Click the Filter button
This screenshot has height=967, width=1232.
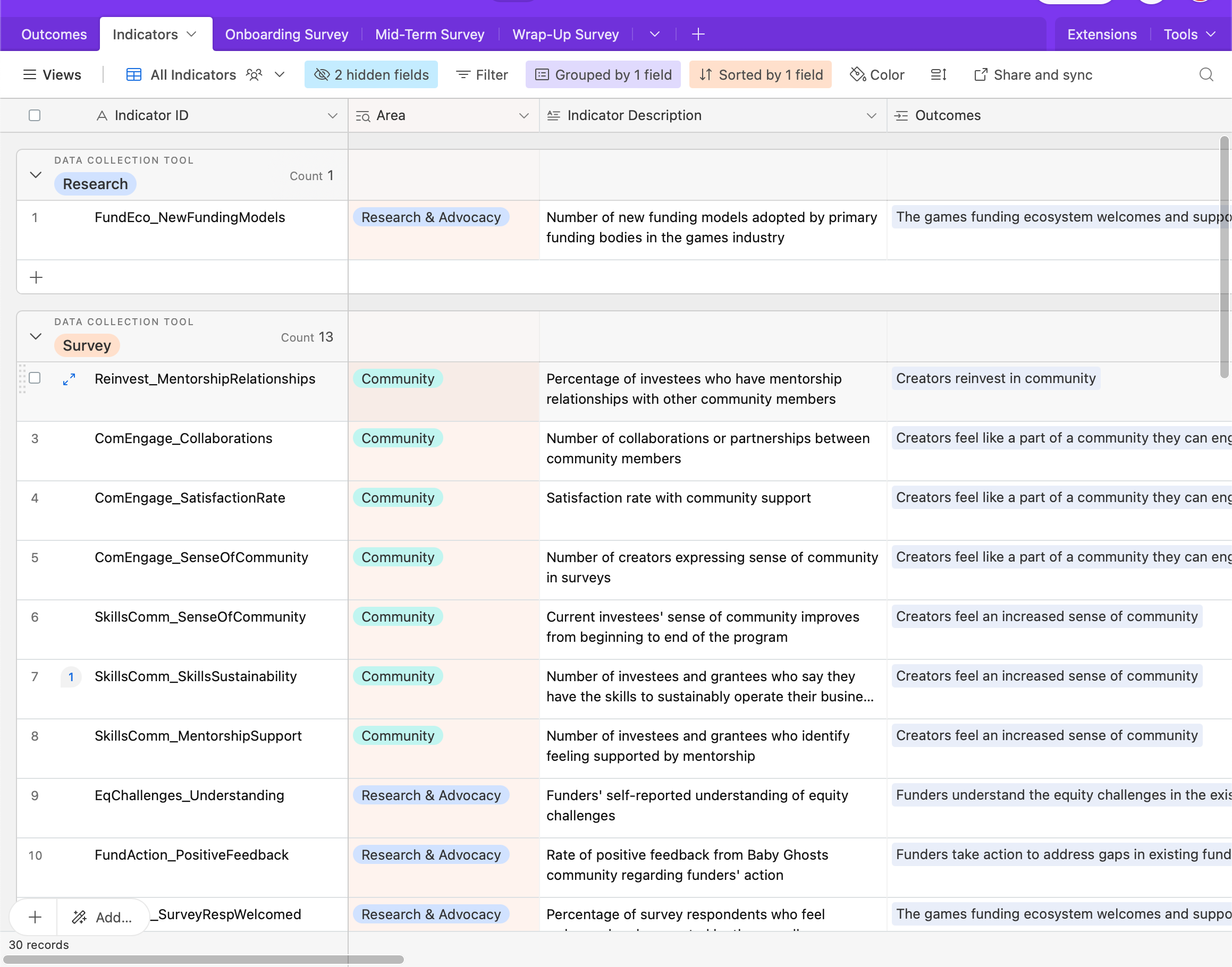[482, 75]
